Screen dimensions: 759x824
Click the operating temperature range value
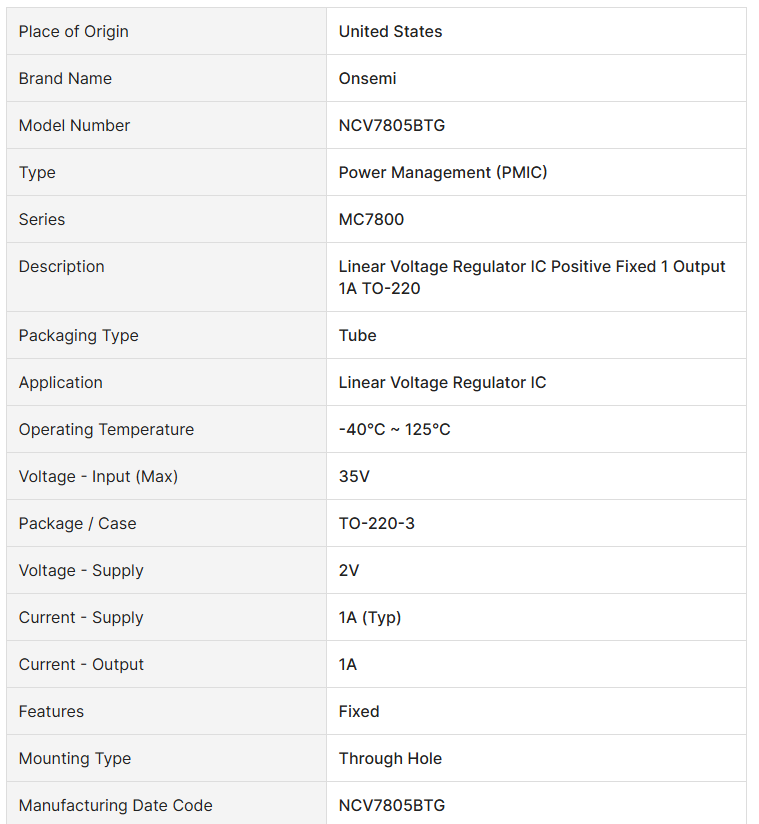(x=394, y=429)
